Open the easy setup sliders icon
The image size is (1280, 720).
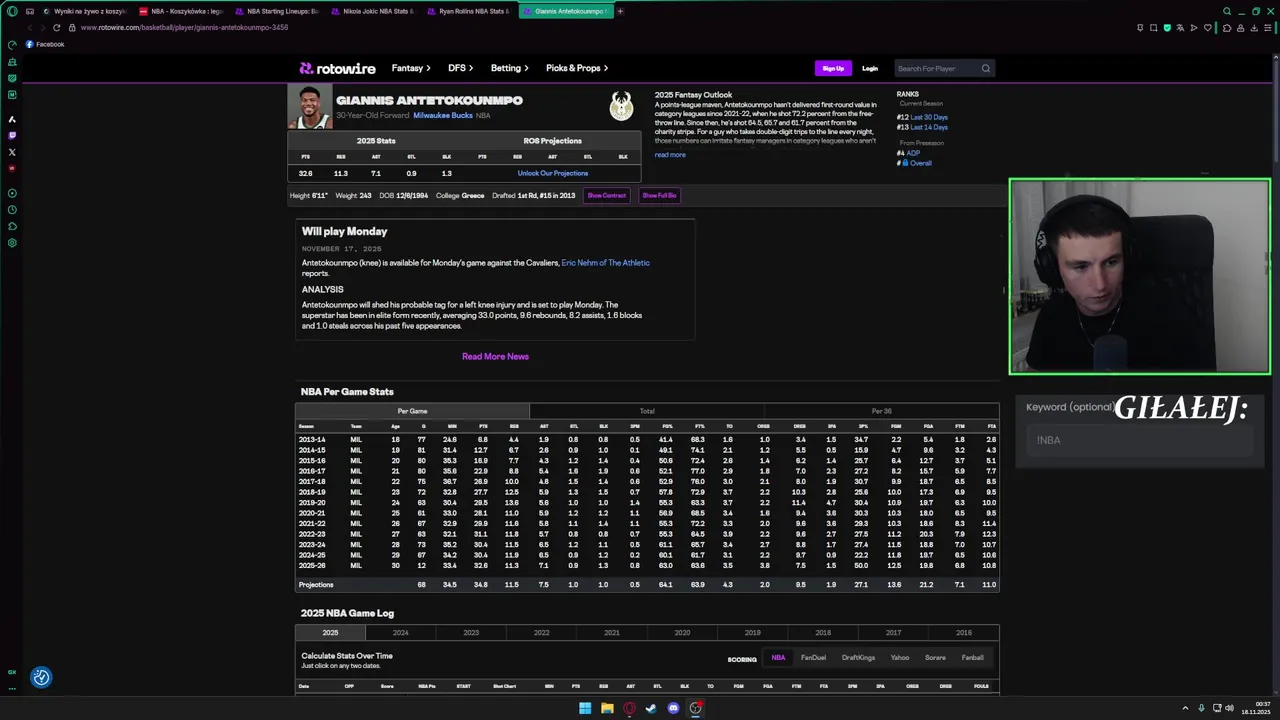[1267, 28]
